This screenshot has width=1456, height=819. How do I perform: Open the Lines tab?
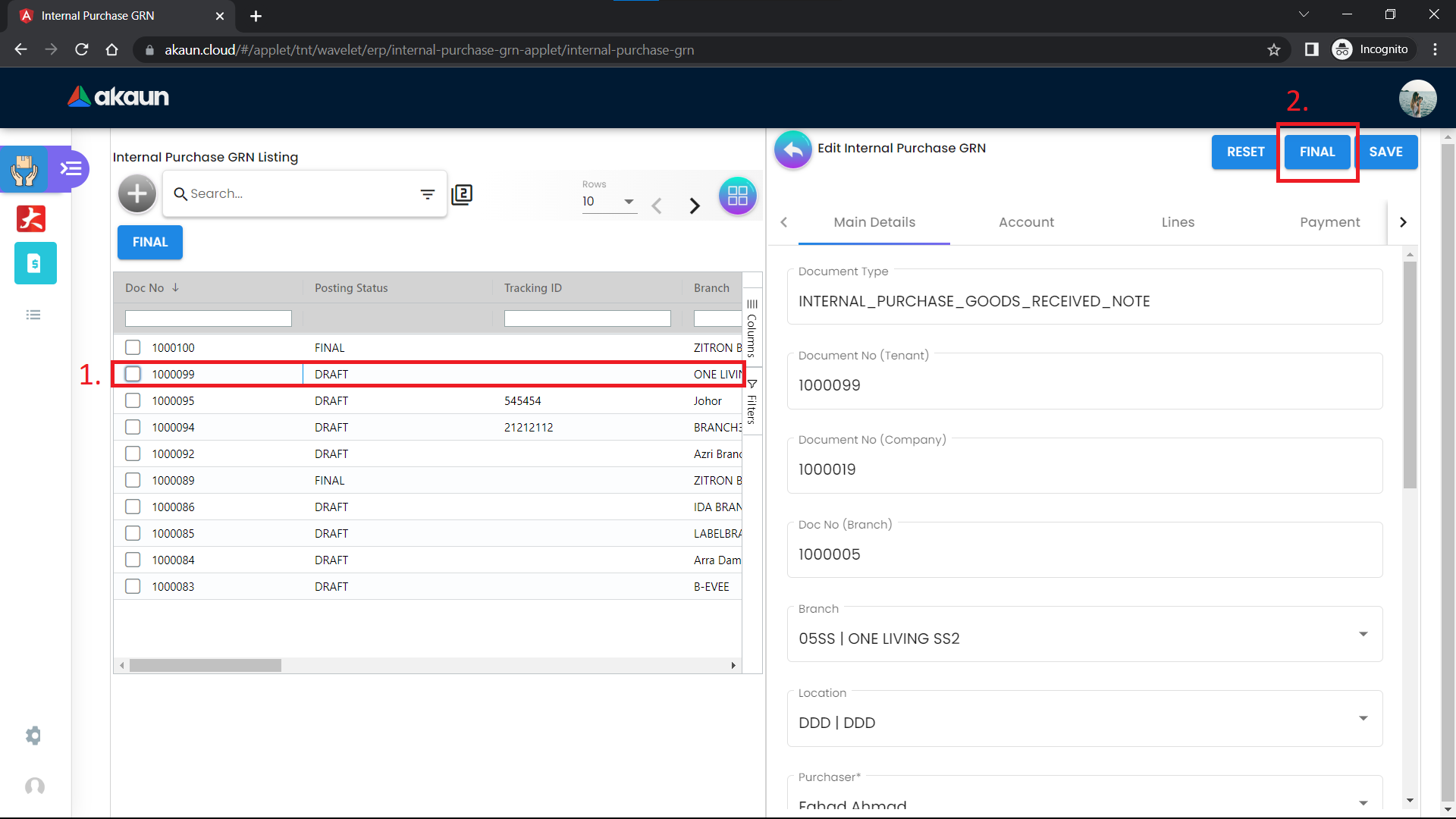coord(1178,222)
